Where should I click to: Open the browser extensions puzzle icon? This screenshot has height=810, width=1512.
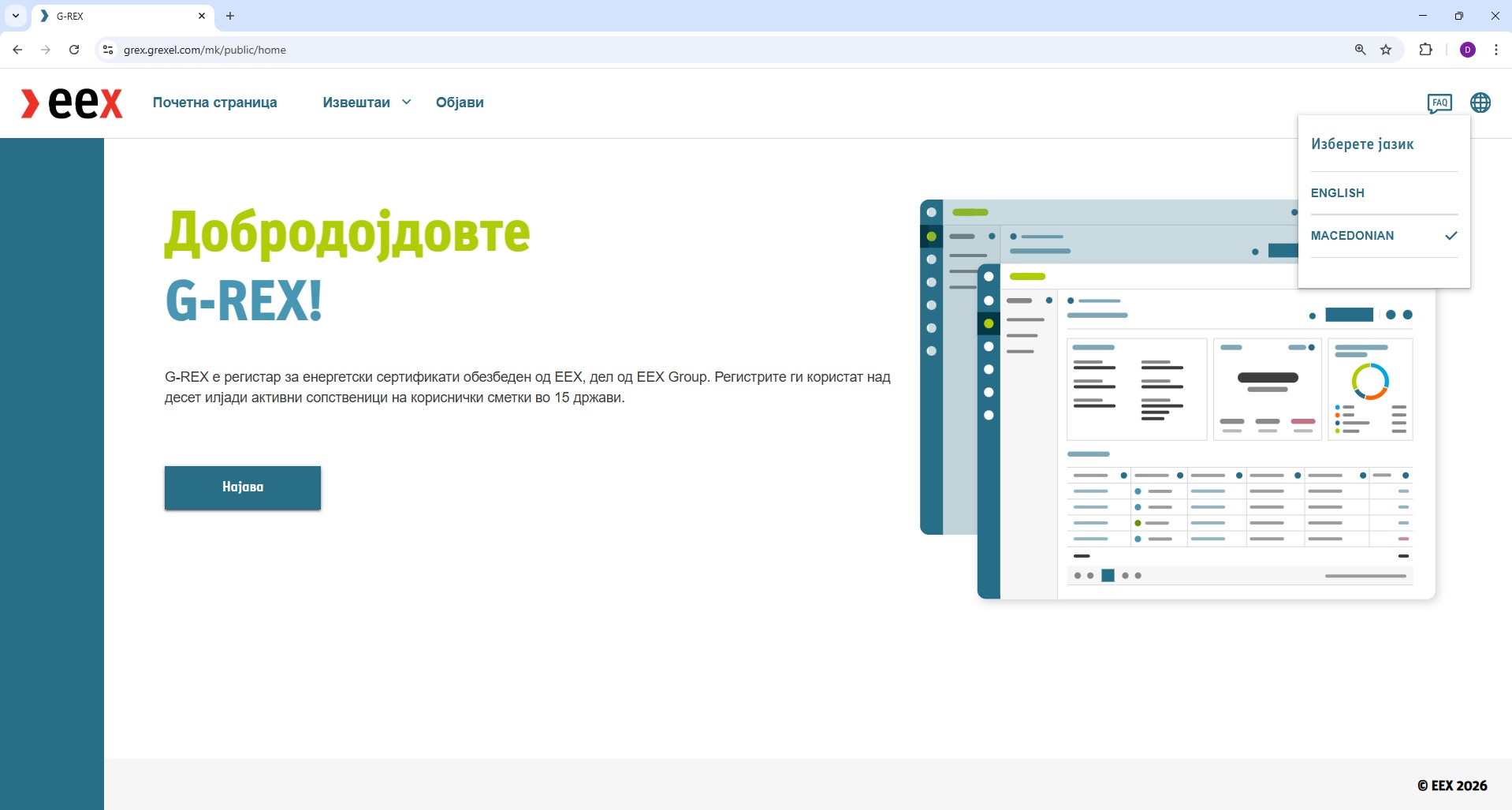(1425, 50)
